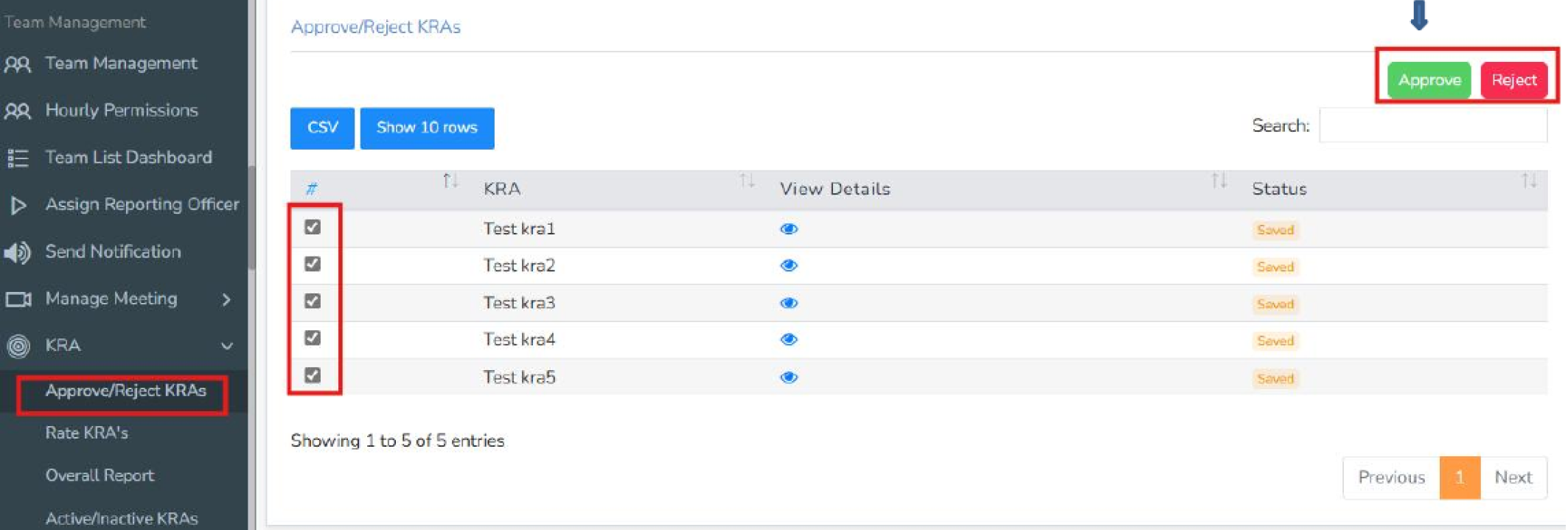This screenshot has width=1568, height=530.
Task: Select KRA menu label in sidebar
Action: coord(63,345)
